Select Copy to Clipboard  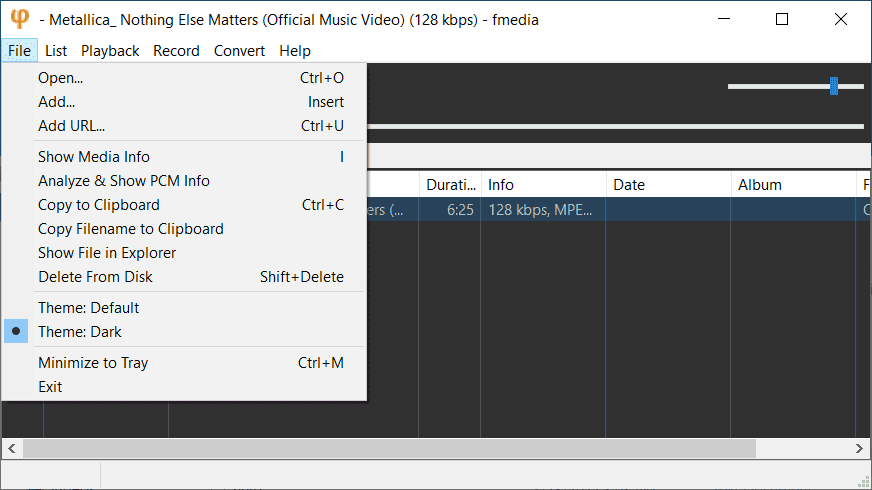[x=184, y=205]
